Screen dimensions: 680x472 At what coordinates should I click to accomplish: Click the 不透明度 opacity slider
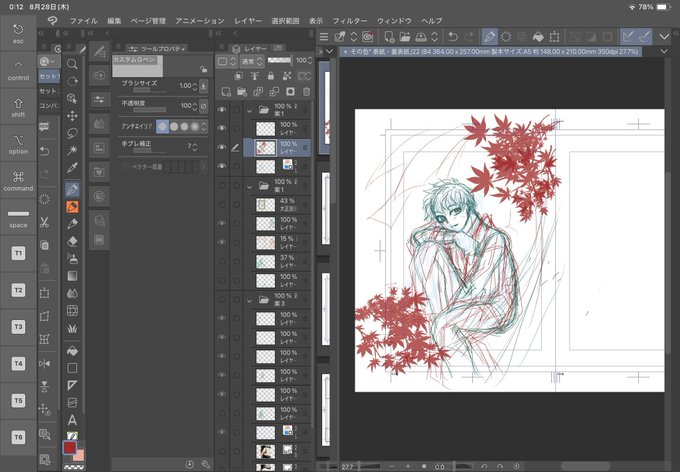150,110
